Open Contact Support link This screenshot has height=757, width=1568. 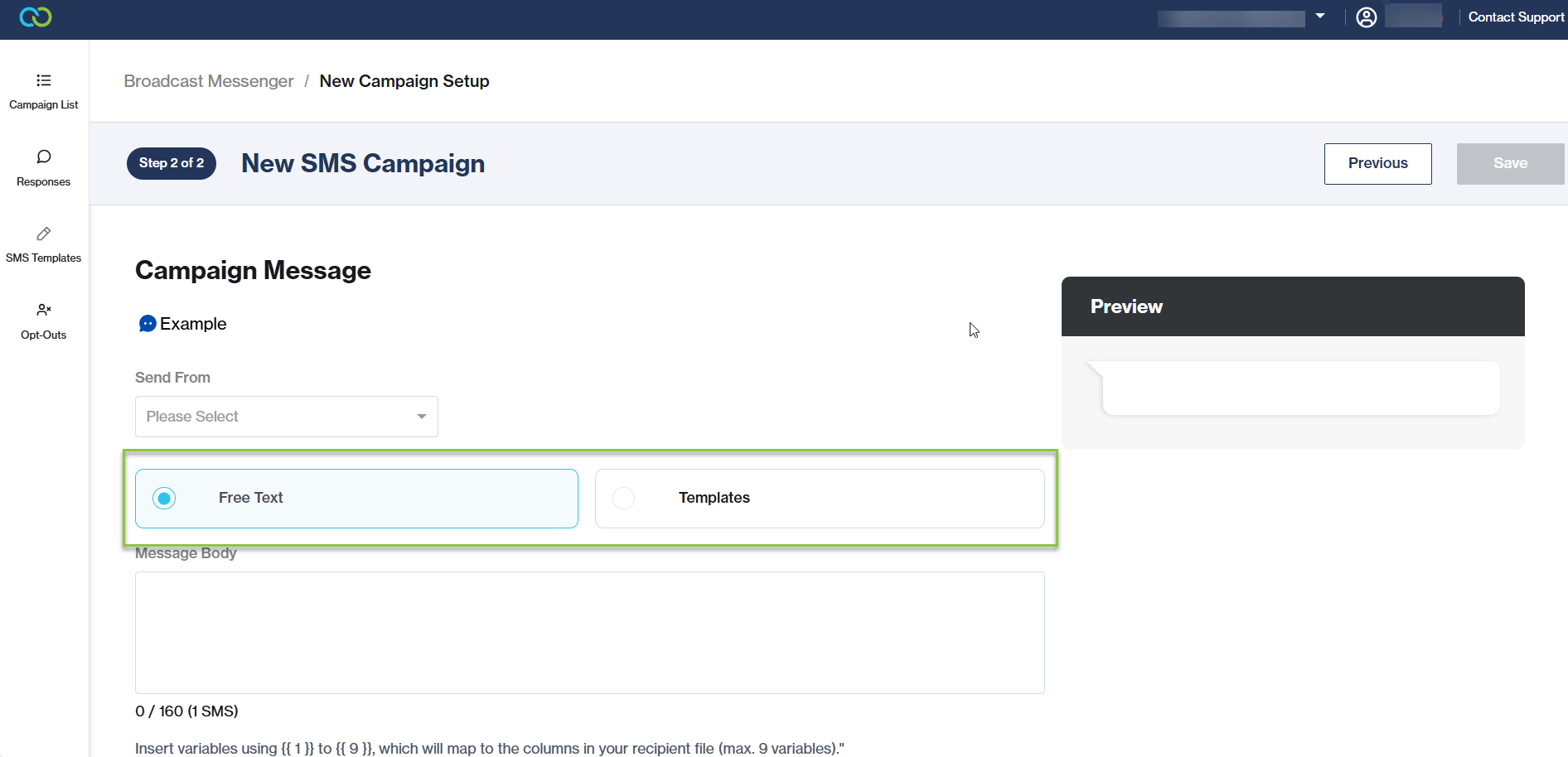pos(1516,17)
